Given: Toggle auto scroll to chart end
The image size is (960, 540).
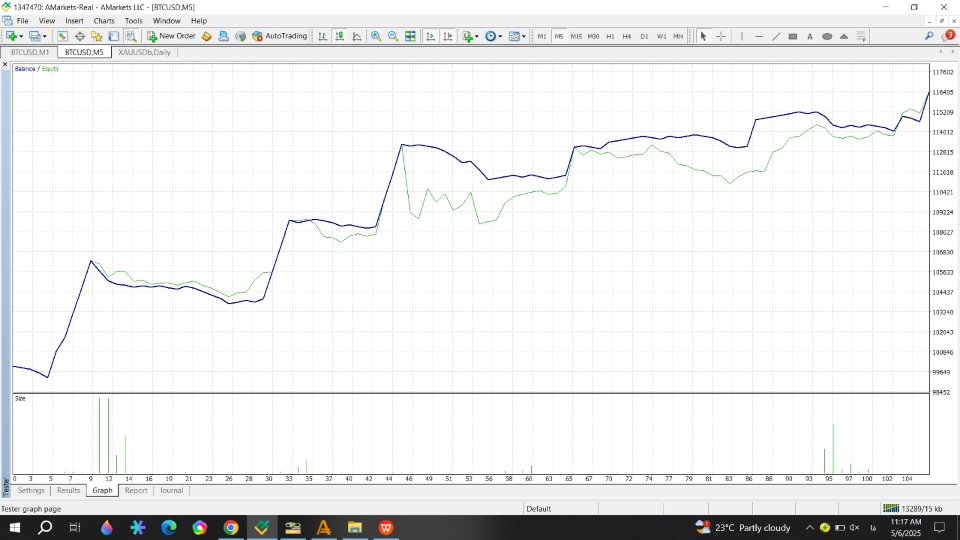Looking at the screenshot, I should (431, 37).
